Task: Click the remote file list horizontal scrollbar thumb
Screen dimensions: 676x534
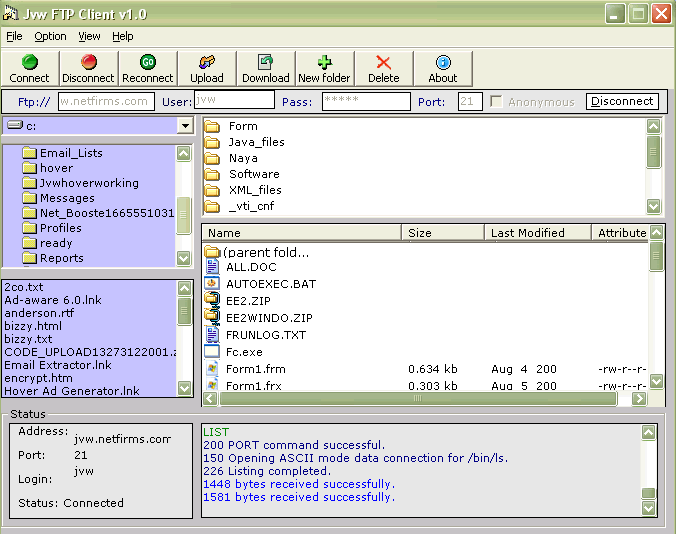Action: tap(418, 399)
